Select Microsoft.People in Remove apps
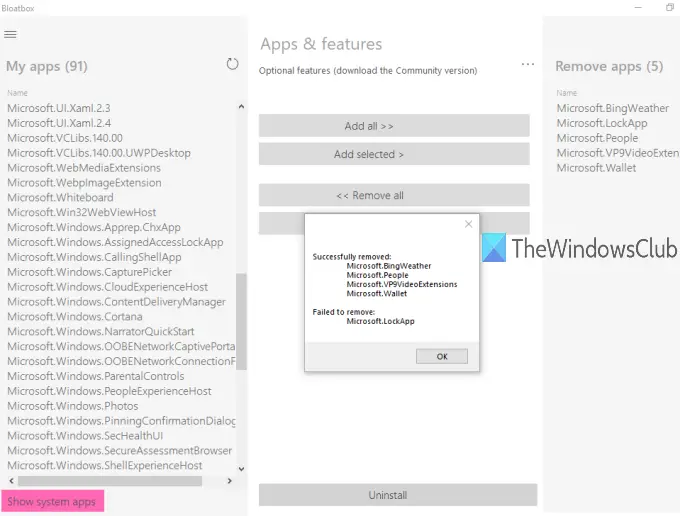Image resolution: width=680 pixels, height=516 pixels. point(597,138)
